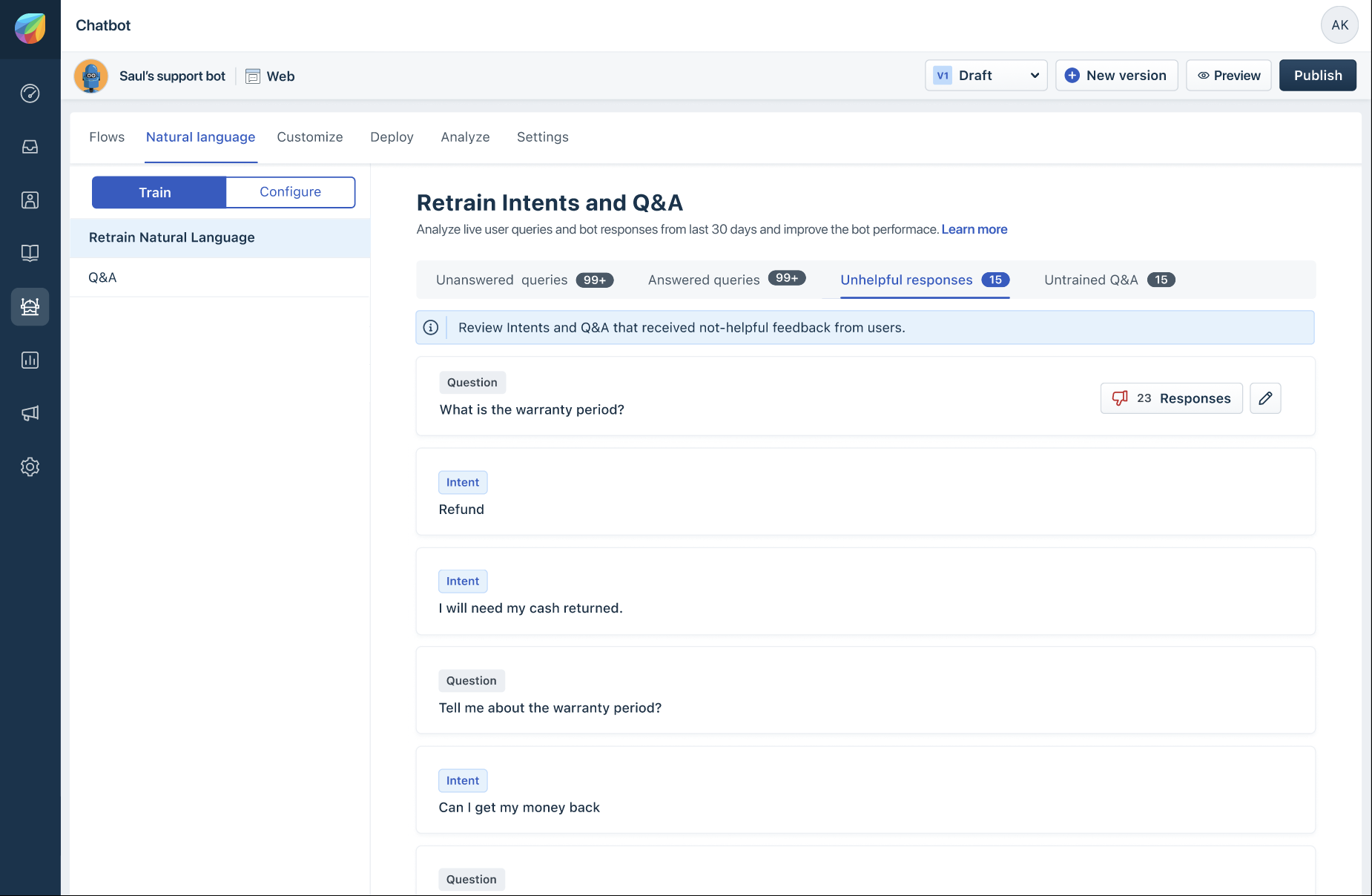Click the New version button

pyautogui.click(x=1116, y=76)
